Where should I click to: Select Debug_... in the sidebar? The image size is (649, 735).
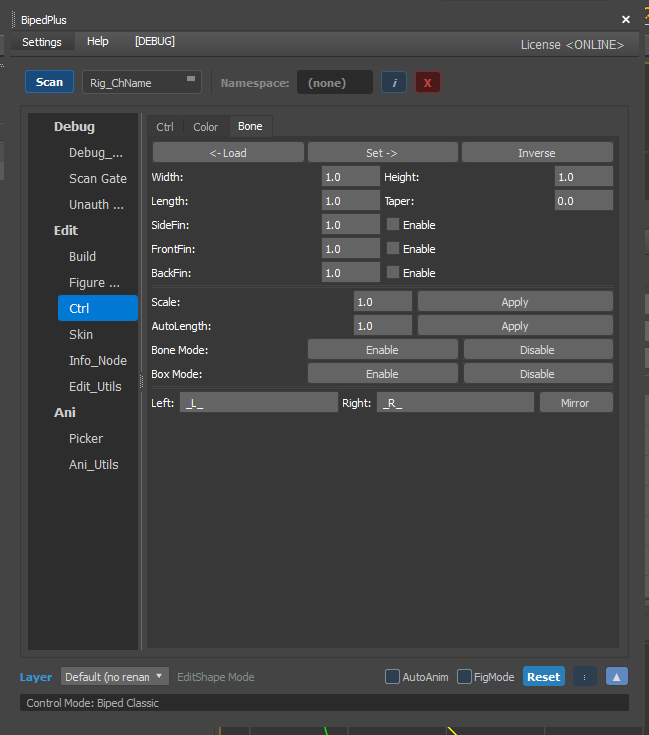(97, 152)
